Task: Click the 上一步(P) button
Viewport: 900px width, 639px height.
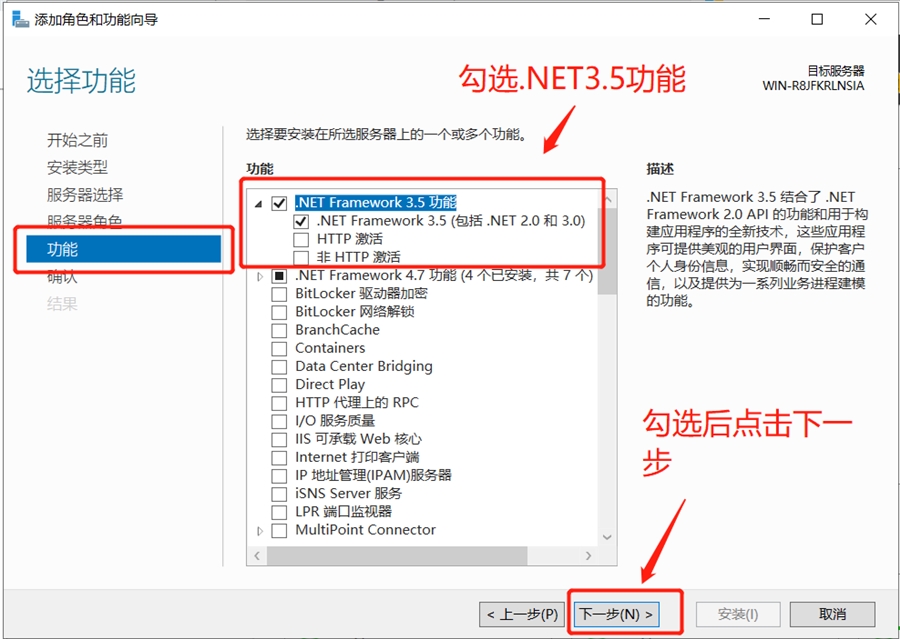Action: click(x=522, y=613)
